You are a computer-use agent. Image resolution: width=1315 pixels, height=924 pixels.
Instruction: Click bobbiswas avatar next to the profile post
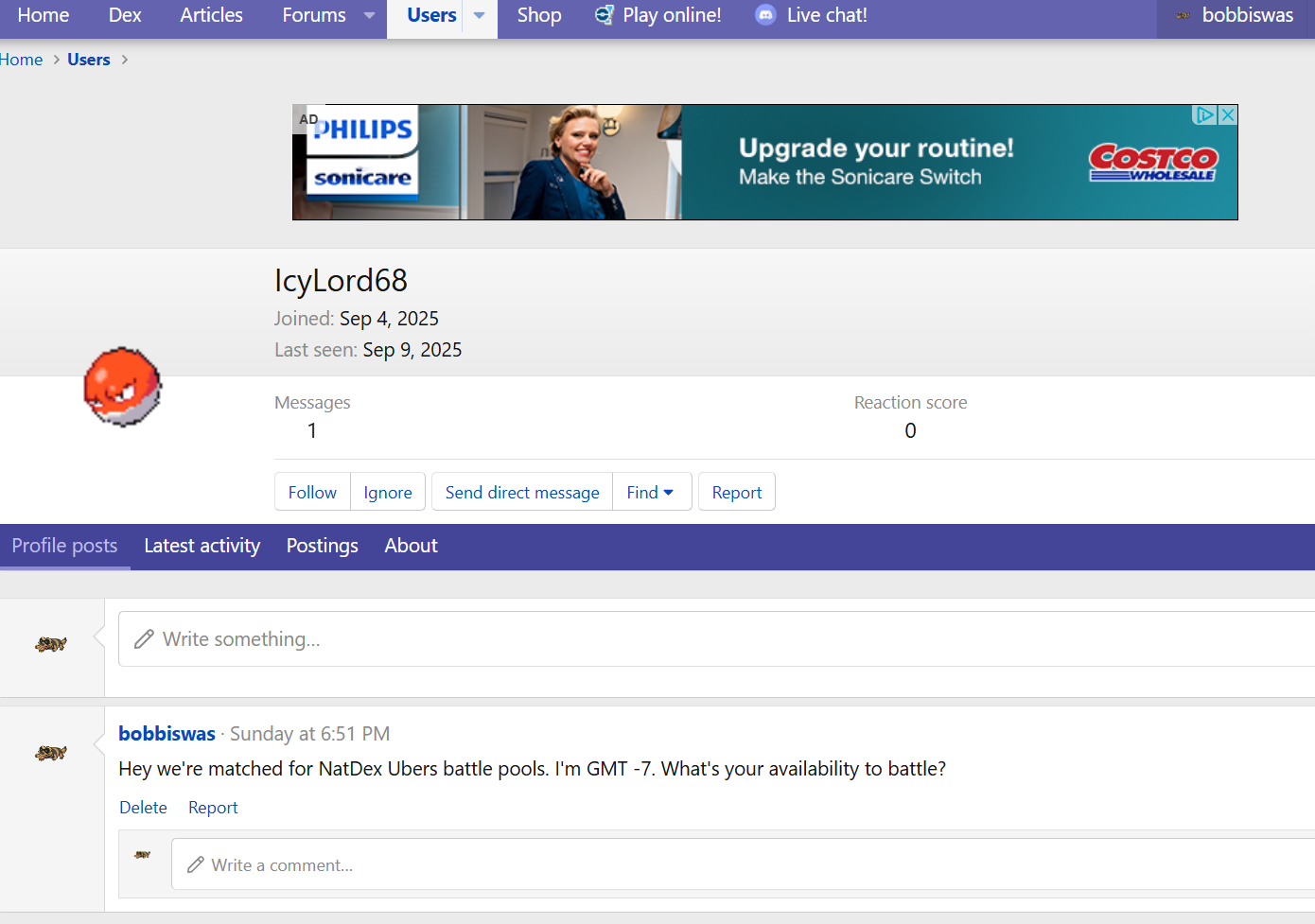pyautogui.click(x=51, y=753)
